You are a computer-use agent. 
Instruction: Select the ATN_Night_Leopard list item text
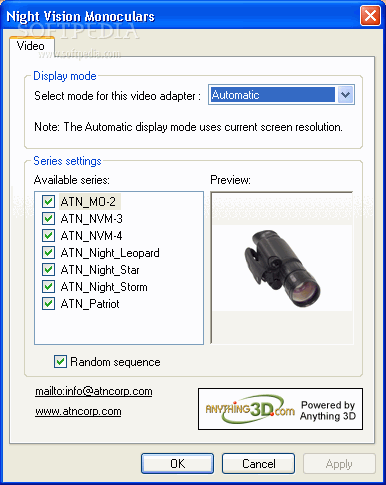tap(110, 253)
